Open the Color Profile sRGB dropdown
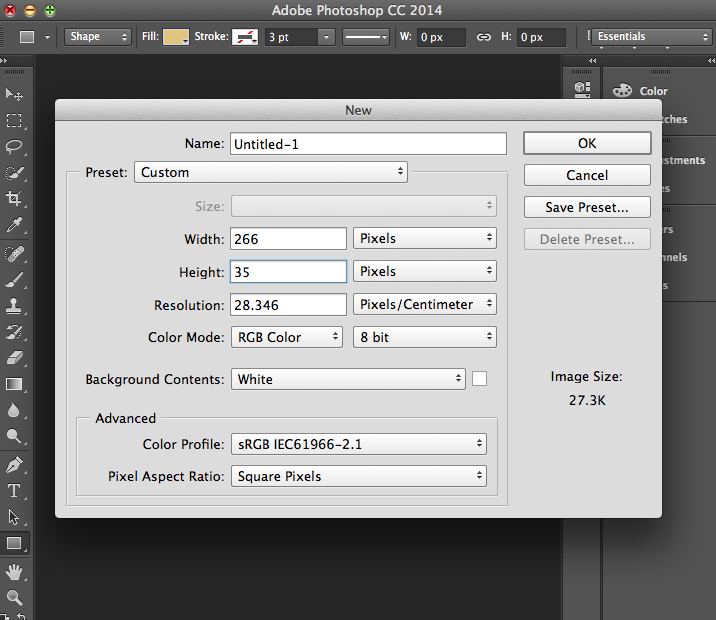The height and width of the screenshot is (620, 716). (x=359, y=444)
